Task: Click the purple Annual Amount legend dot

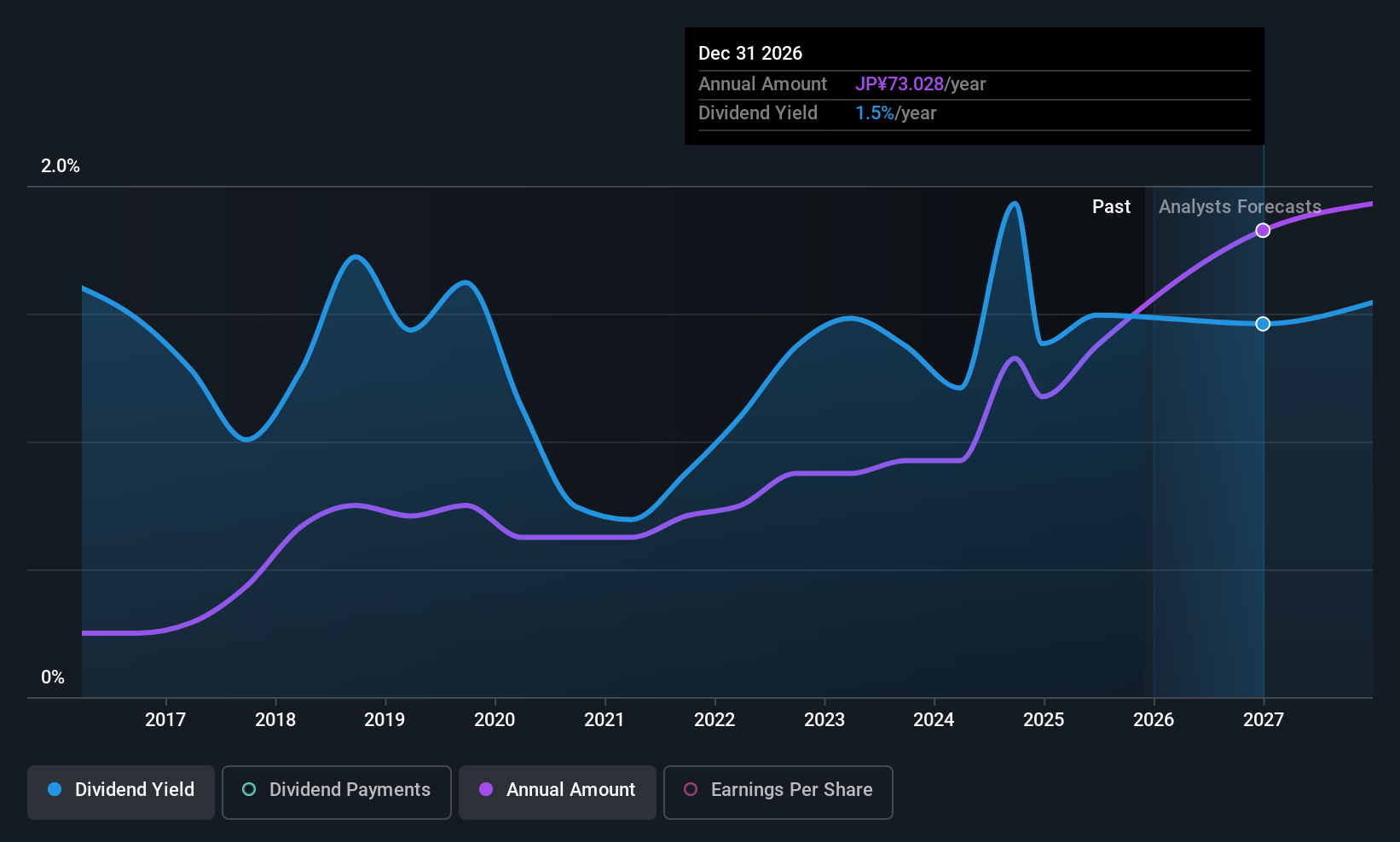Action: (486, 790)
